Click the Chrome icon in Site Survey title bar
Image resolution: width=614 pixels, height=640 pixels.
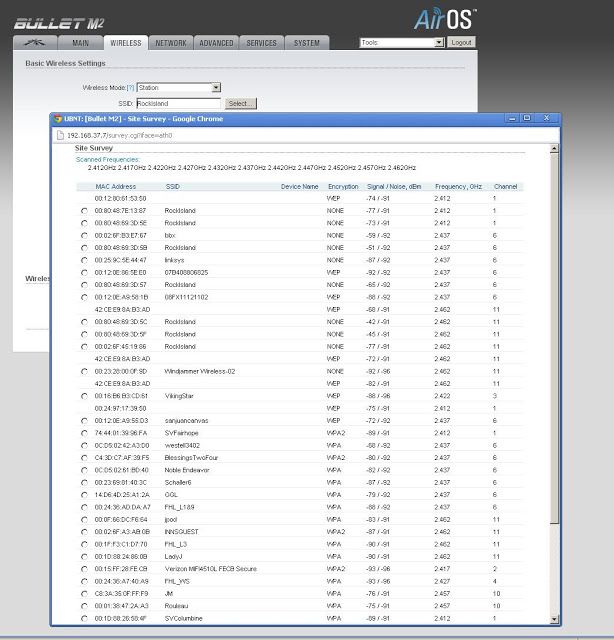58,119
